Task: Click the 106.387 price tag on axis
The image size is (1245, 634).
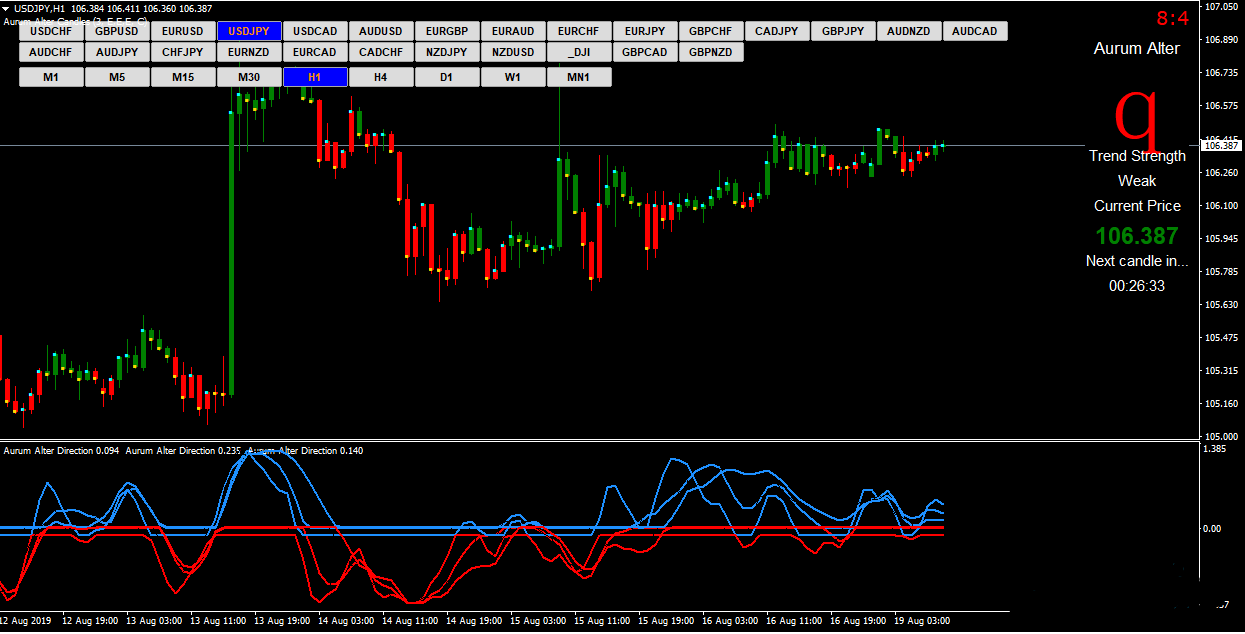Action: point(1221,146)
